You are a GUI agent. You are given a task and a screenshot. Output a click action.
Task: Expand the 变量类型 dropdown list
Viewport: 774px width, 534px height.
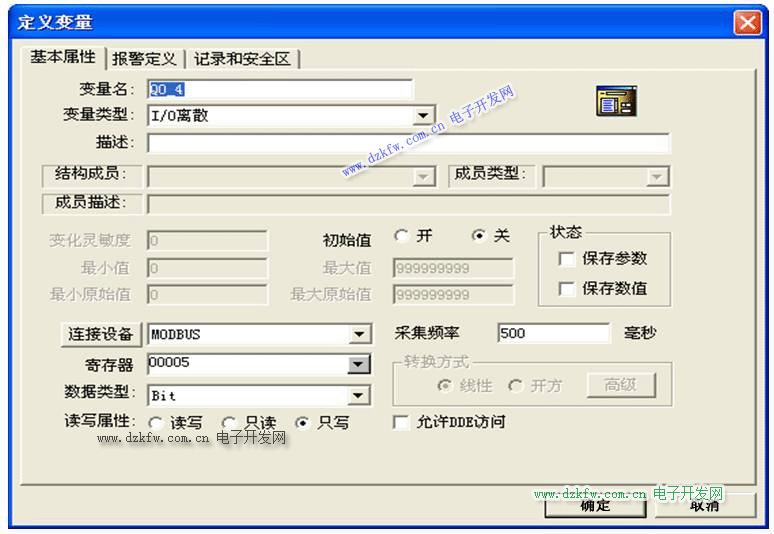coord(424,116)
